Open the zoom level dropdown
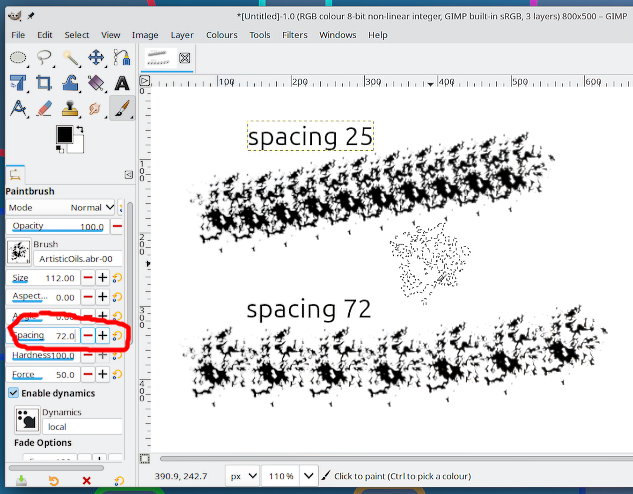Viewport: 633px width, 494px height. tap(308, 475)
